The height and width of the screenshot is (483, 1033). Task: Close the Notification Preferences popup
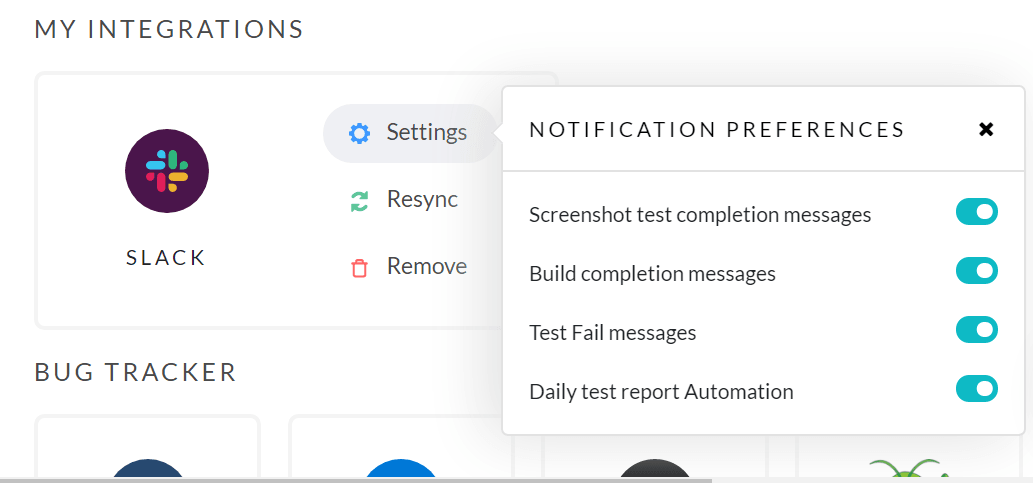pyautogui.click(x=986, y=129)
